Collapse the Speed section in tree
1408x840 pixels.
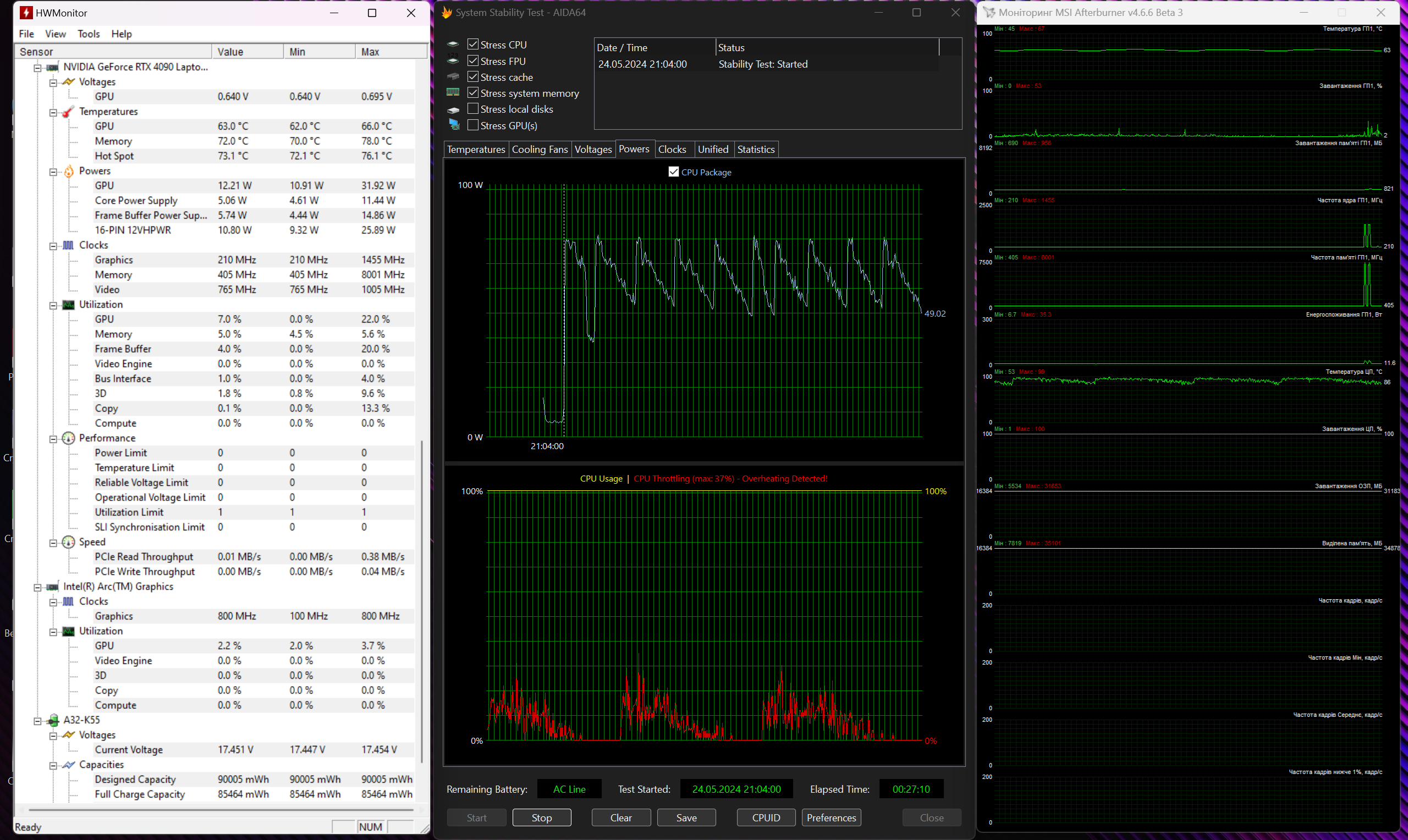tap(53, 543)
